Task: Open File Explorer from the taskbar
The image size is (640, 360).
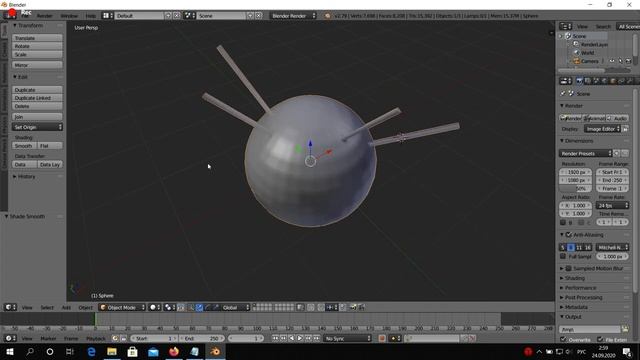Action: pos(112,351)
